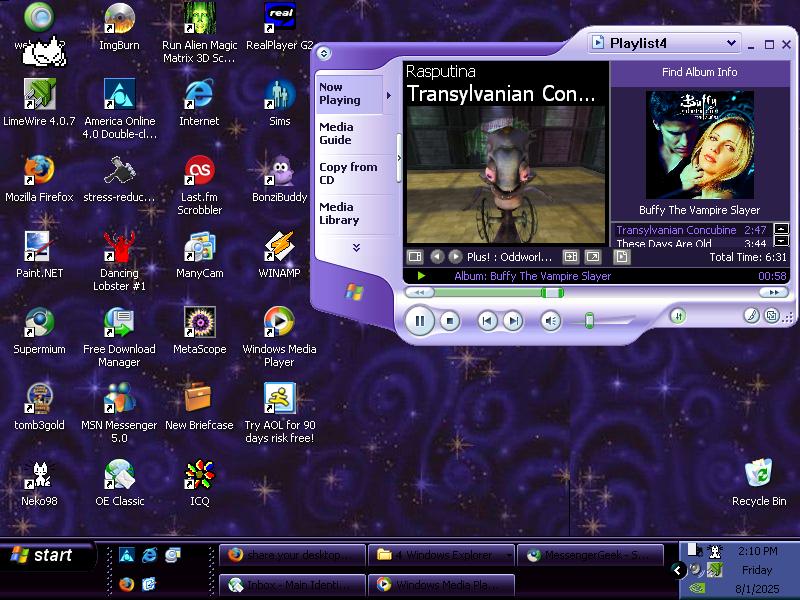
Task: Mute the Media Player sound
Action: [550, 321]
